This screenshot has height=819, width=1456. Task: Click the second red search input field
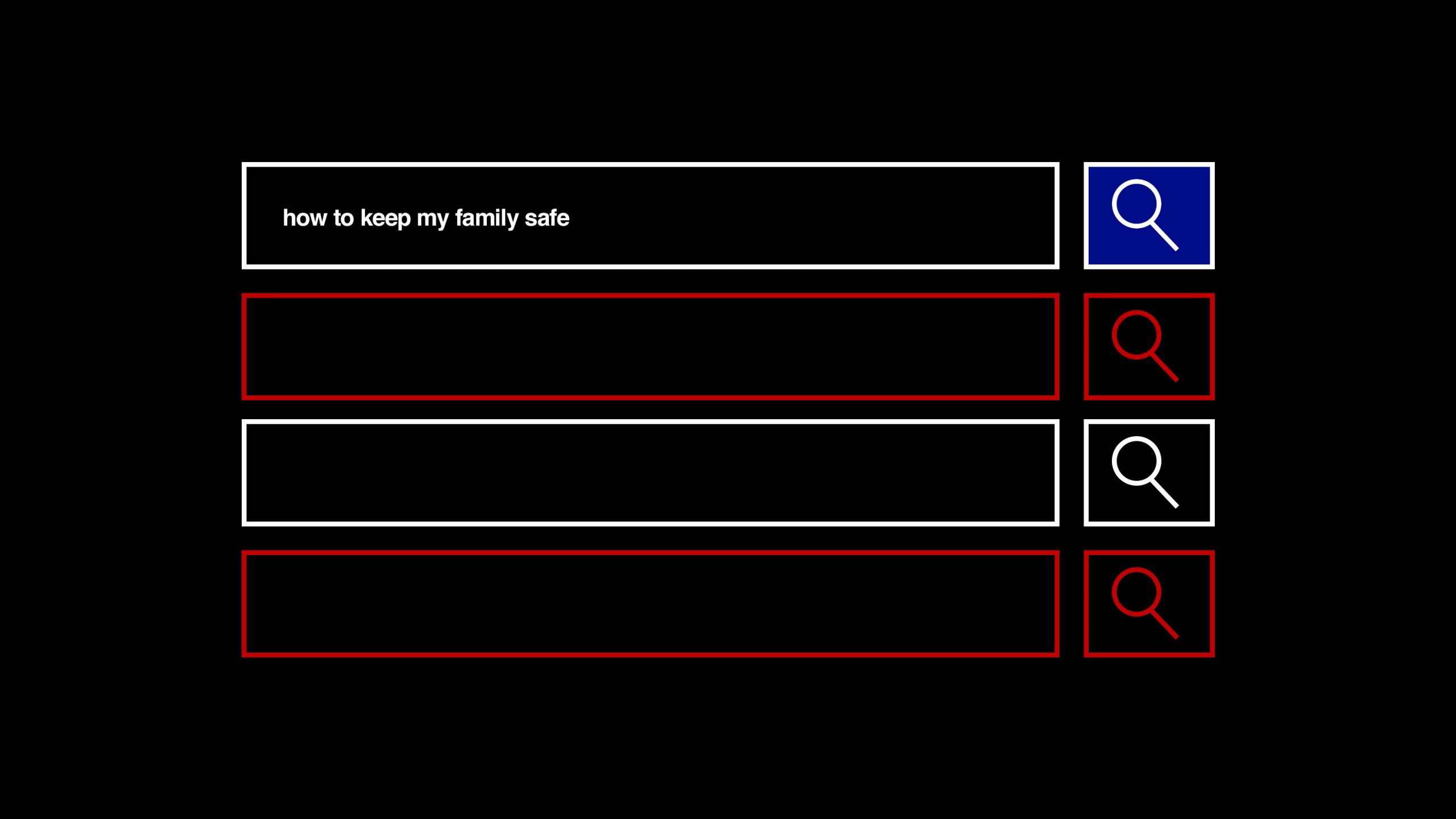(650, 602)
